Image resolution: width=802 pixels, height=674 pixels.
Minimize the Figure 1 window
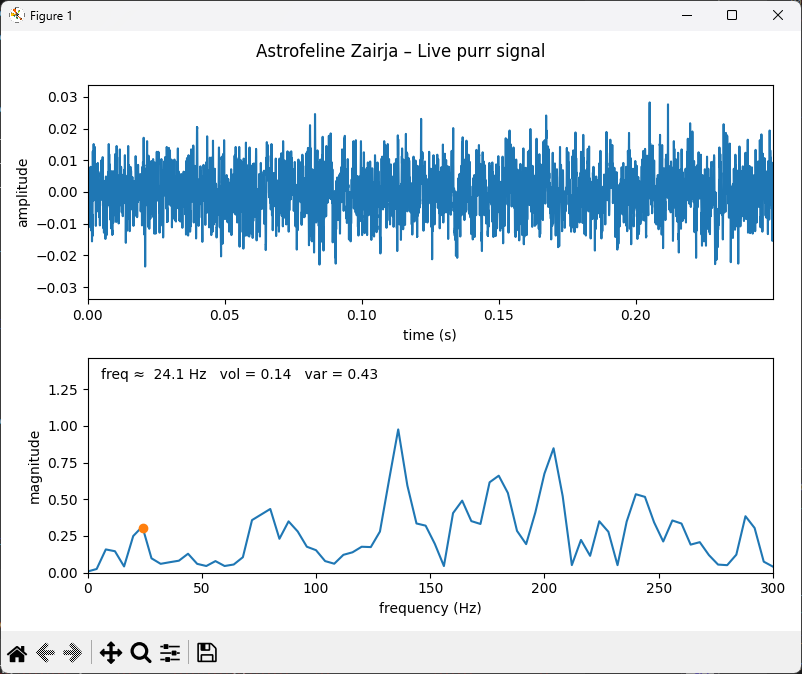click(687, 15)
